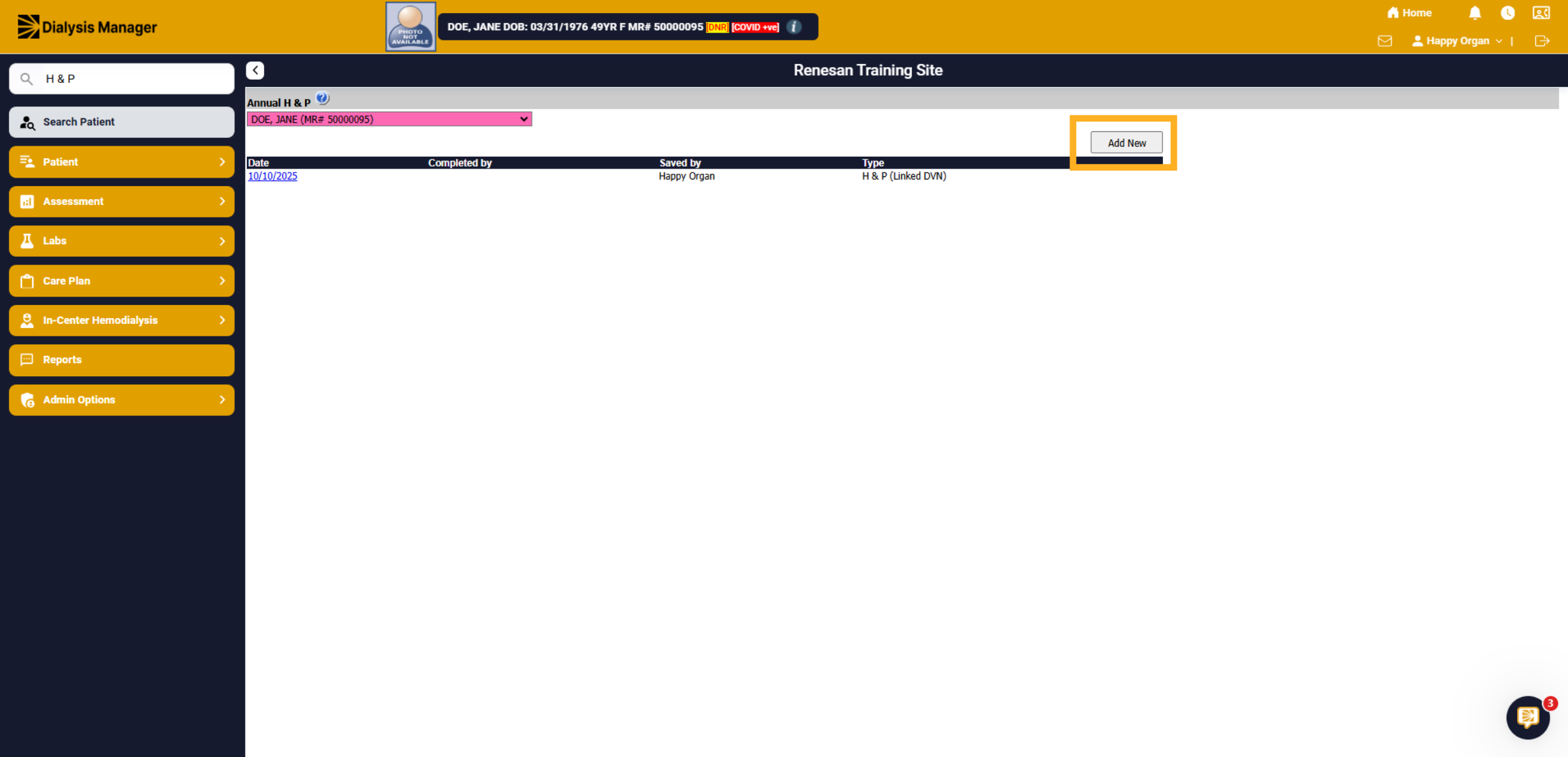Click the Completed by column header
The image size is (1568, 757).
[x=460, y=163]
